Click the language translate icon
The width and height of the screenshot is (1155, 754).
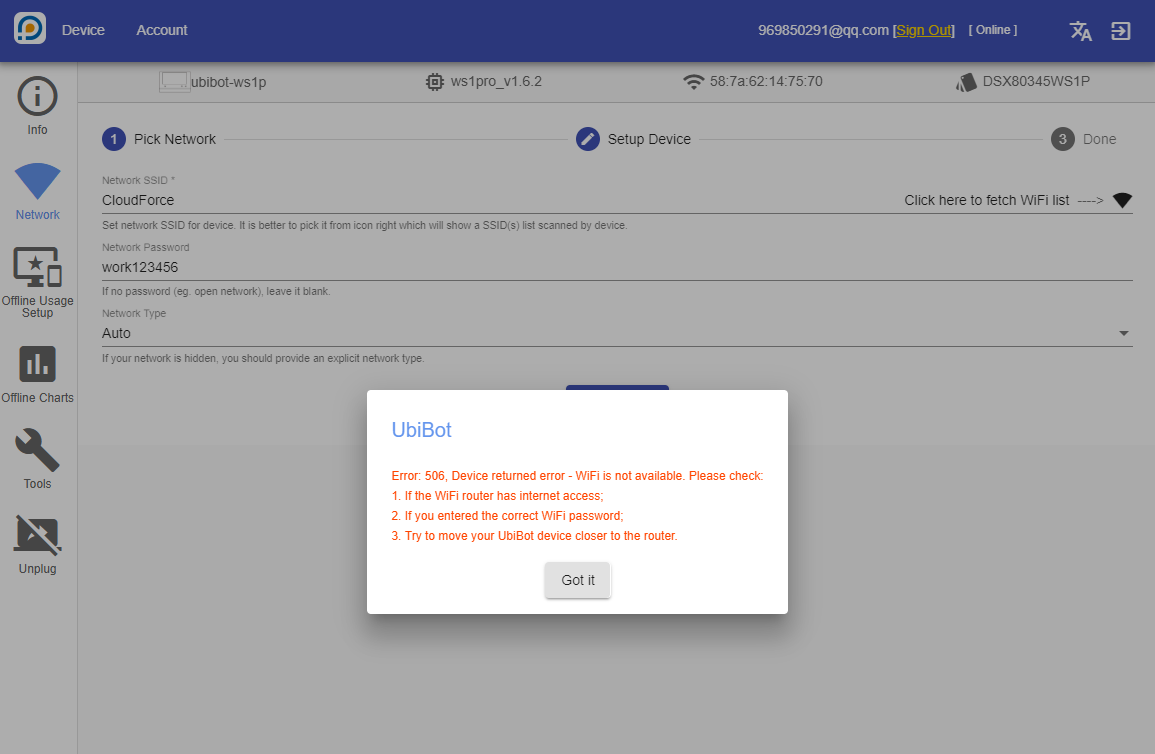coord(1081,31)
